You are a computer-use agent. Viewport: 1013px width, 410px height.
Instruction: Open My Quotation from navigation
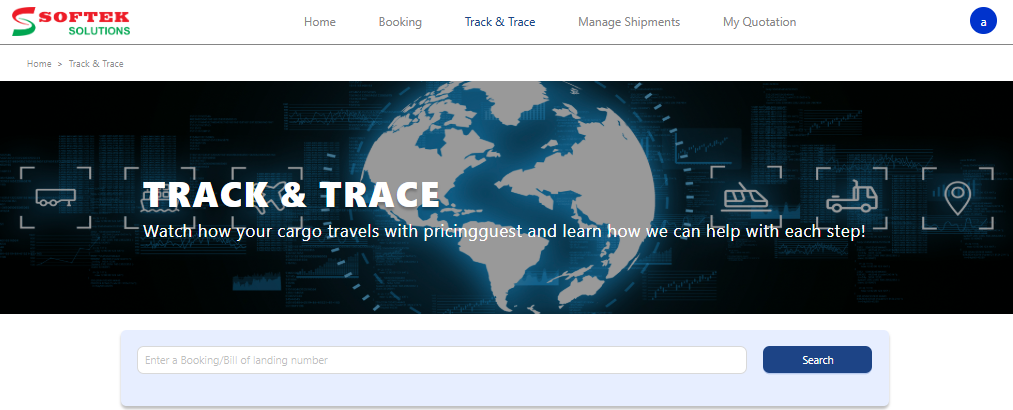(760, 22)
